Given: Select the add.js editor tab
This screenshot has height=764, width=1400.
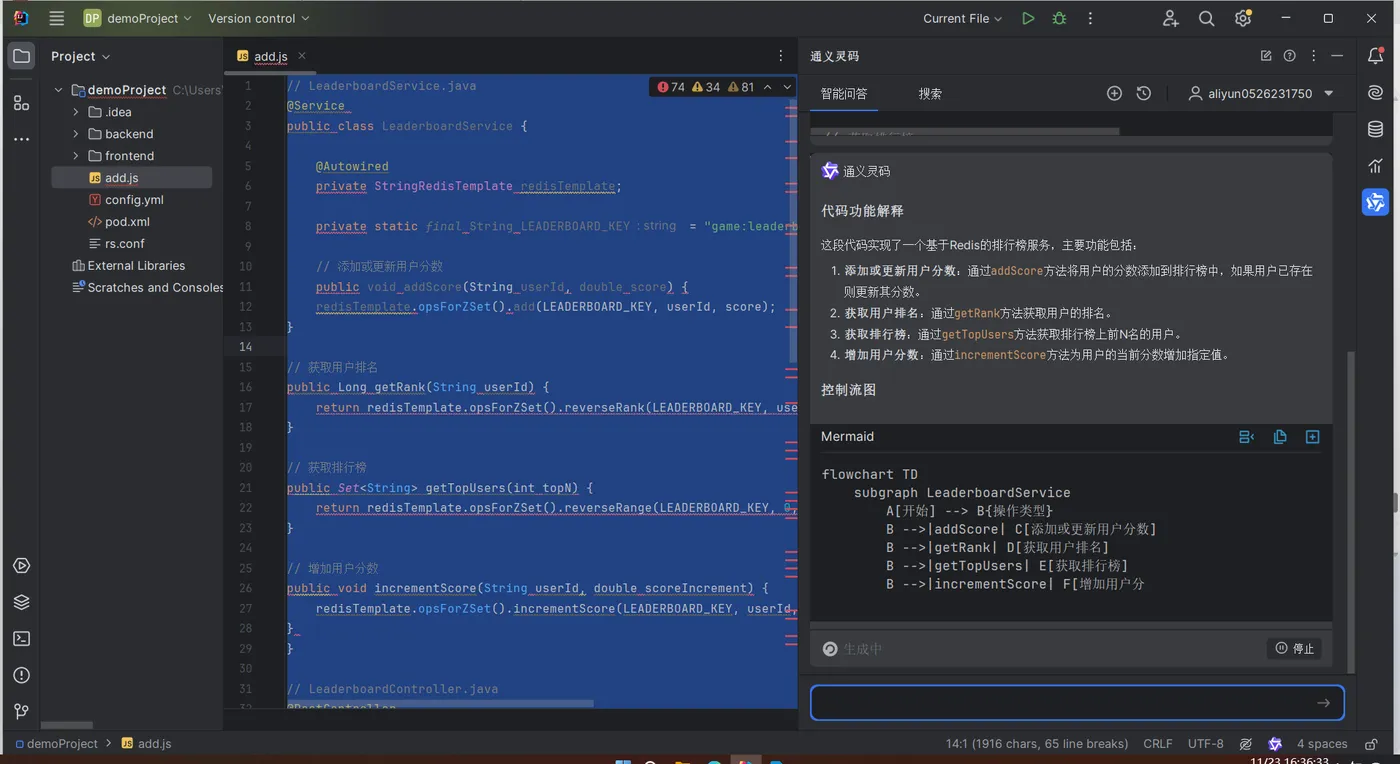Looking at the screenshot, I should (271, 57).
